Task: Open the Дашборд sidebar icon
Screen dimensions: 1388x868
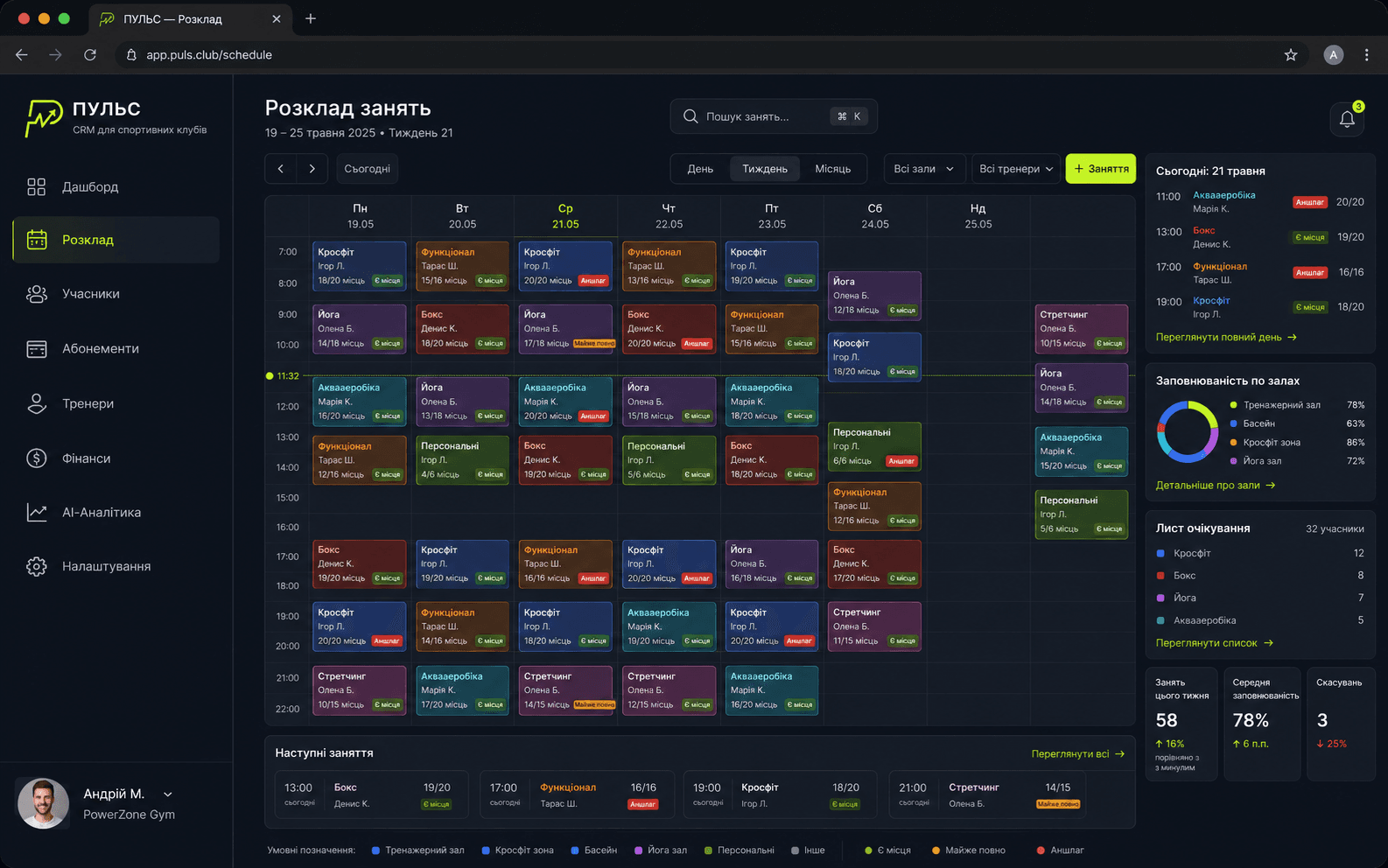Action: [36, 186]
